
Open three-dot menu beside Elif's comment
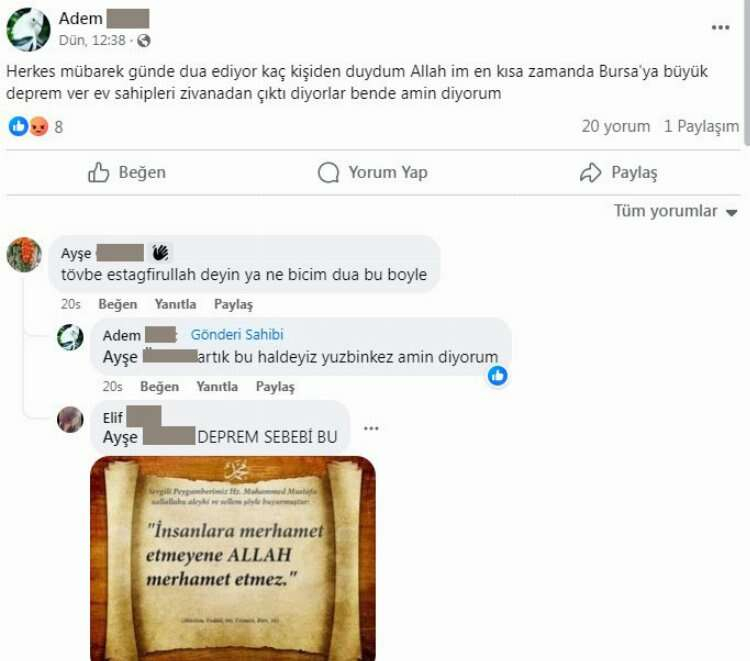tap(371, 428)
